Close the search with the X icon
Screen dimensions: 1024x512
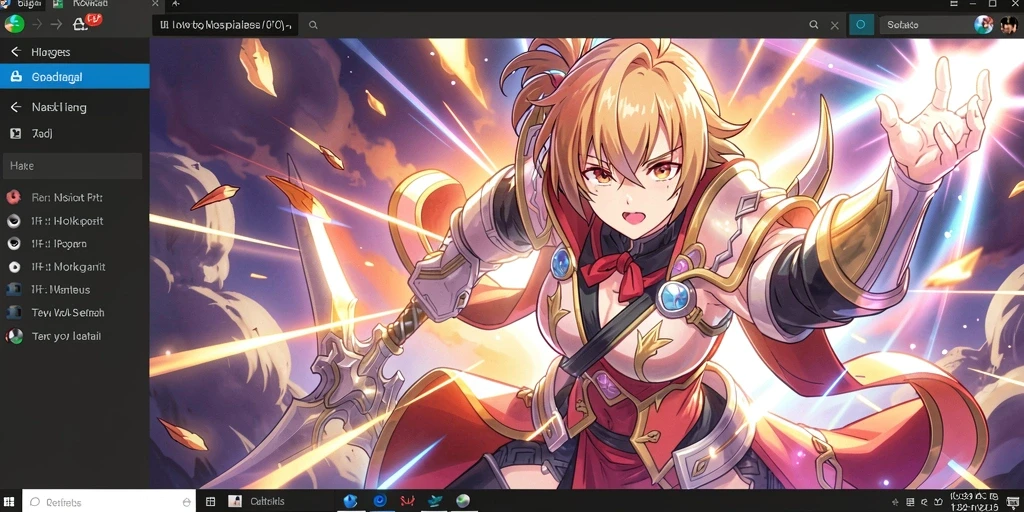(x=835, y=25)
